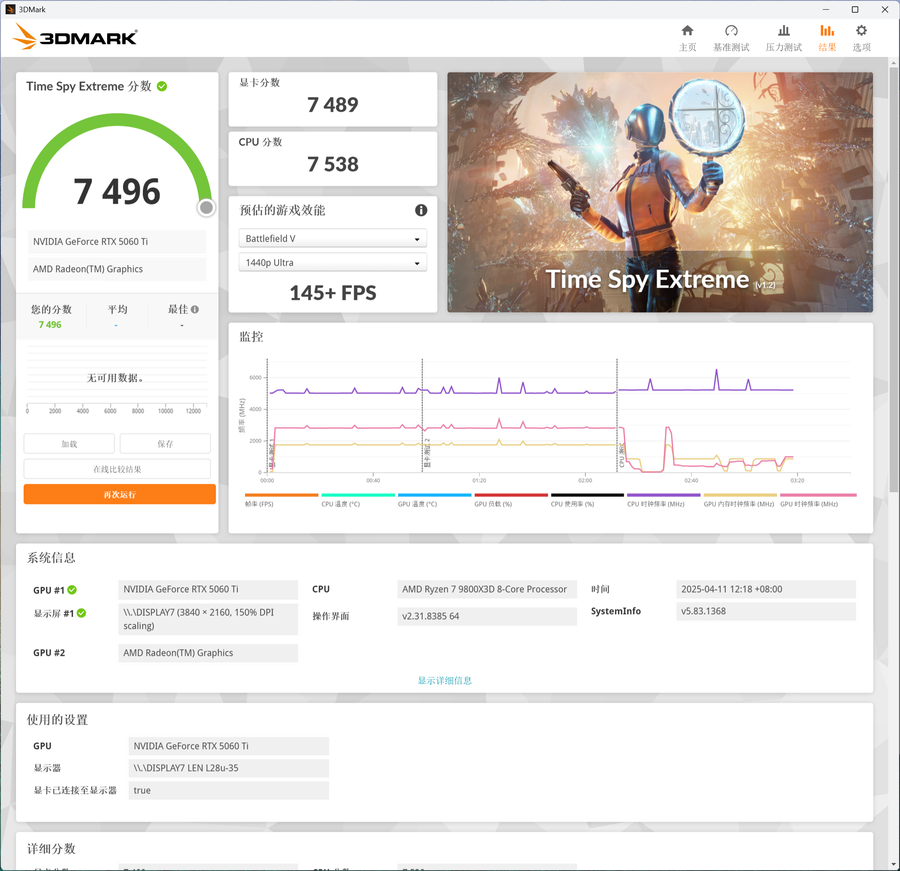900x871 pixels.
Task: Click the GPU #2 AMD Radeon(TM) Graphics field
Action: 208,653
